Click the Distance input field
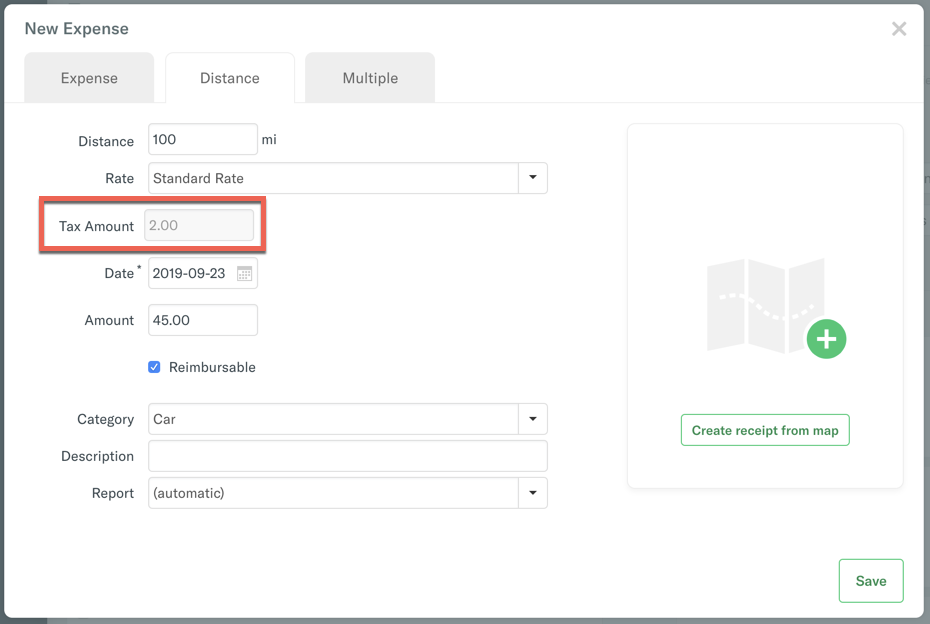Viewport: 930px width, 624px height. [202, 140]
